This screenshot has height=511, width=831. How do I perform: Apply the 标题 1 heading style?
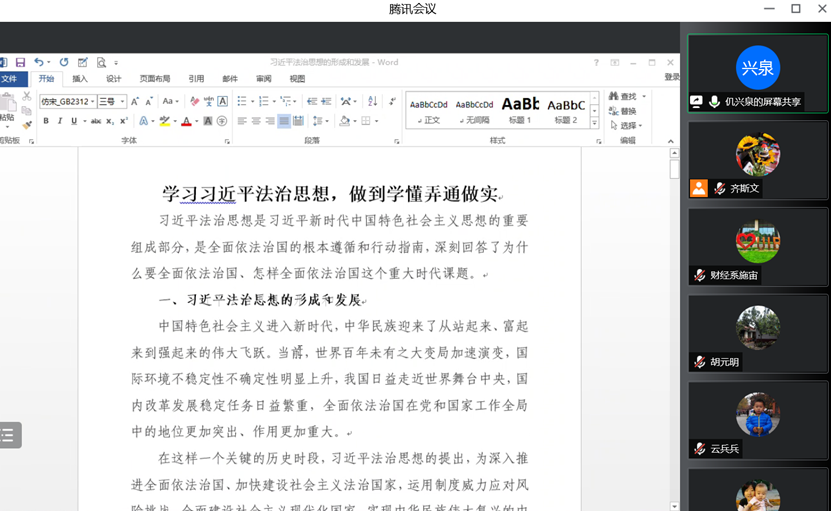click(520, 109)
